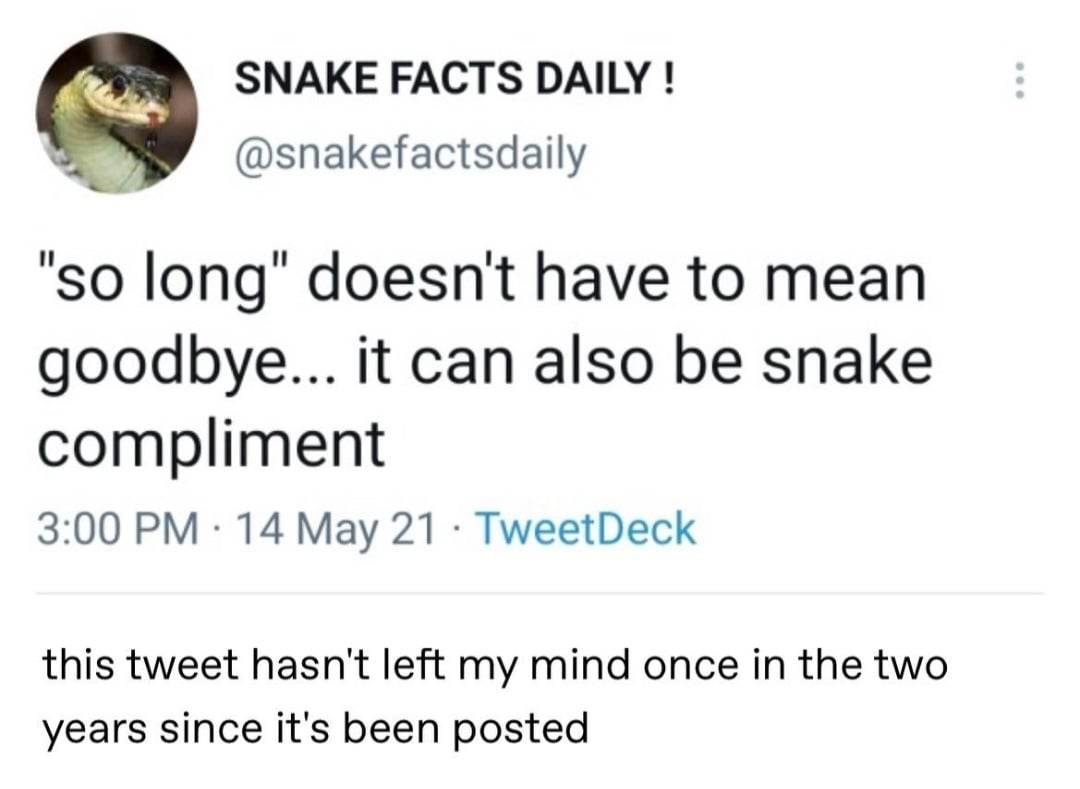The image size is (1080, 789).
Task: Click the word "compliment" in the tweet
Action: click(211, 444)
